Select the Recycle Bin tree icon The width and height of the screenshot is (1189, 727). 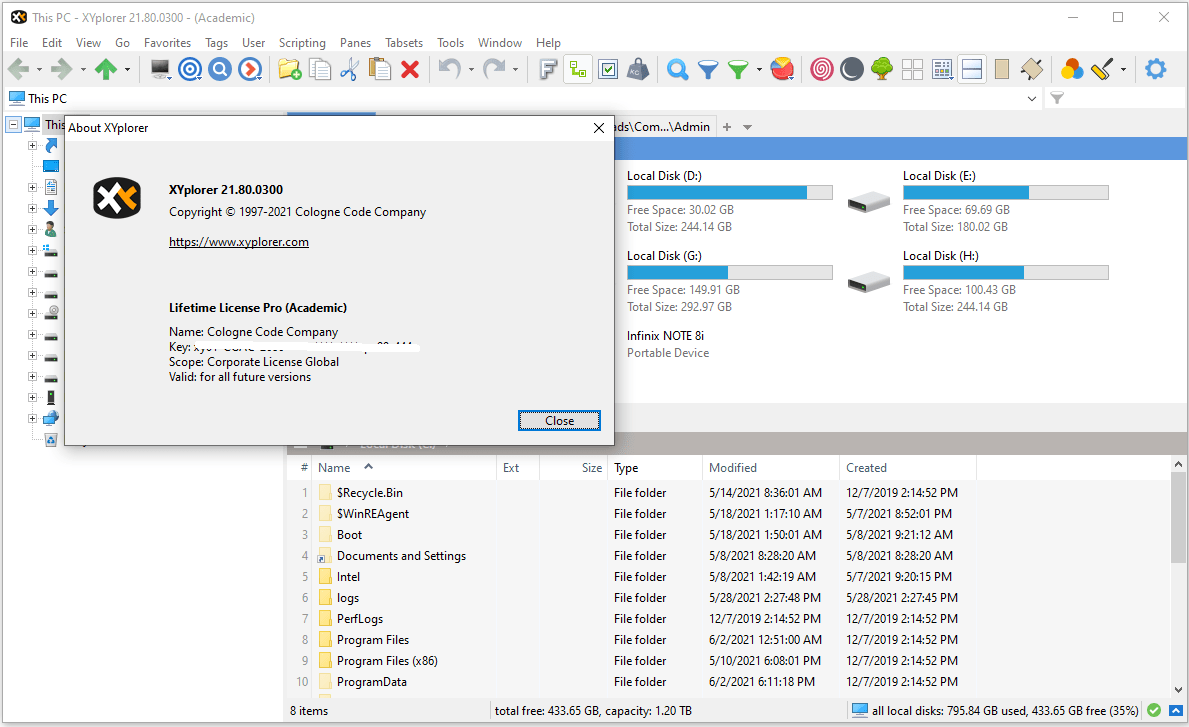(x=51, y=440)
